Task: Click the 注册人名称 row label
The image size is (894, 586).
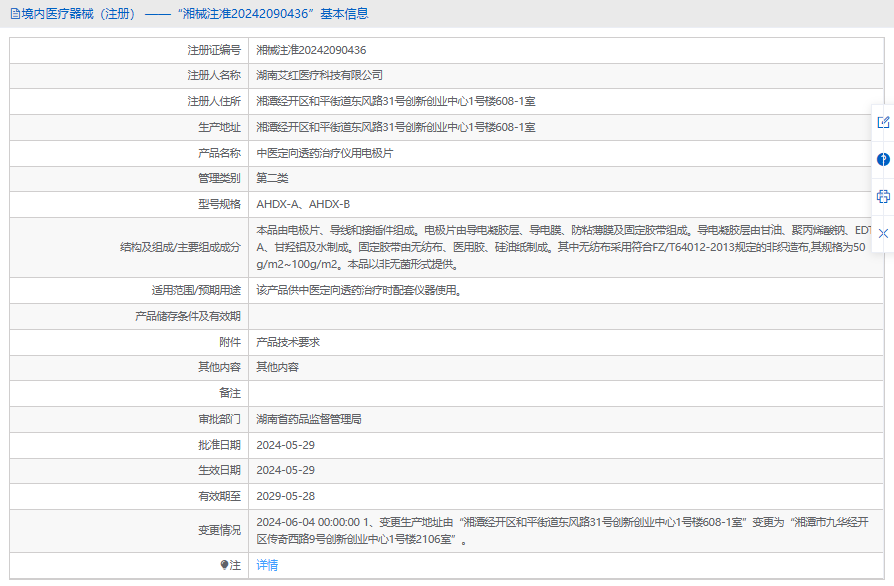Action: coord(214,75)
